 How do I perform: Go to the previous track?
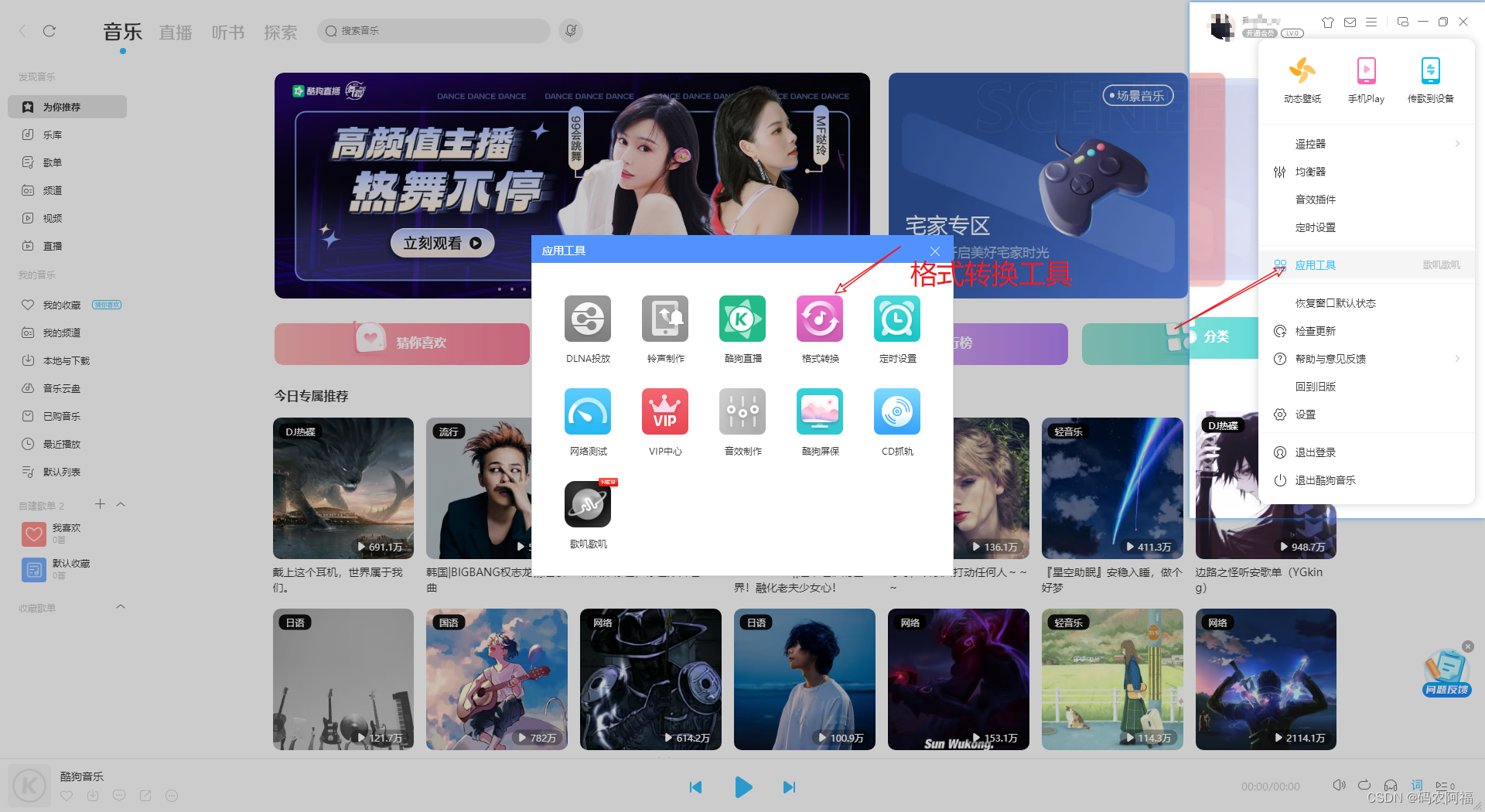pos(695,787)
